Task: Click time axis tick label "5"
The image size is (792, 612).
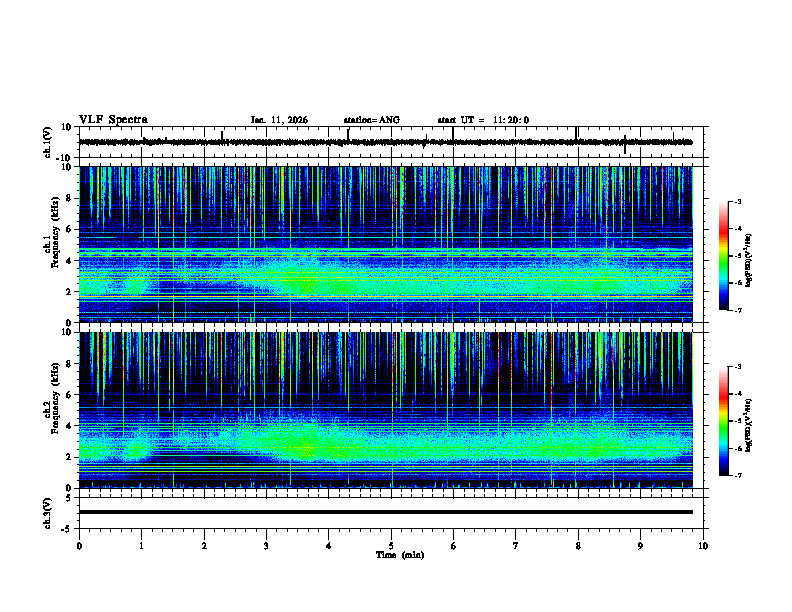Action: 391,546
